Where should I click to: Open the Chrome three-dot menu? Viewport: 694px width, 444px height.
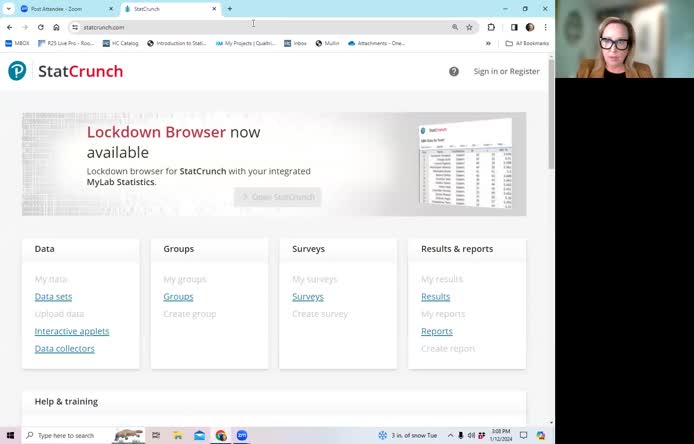tap(544, 27)
